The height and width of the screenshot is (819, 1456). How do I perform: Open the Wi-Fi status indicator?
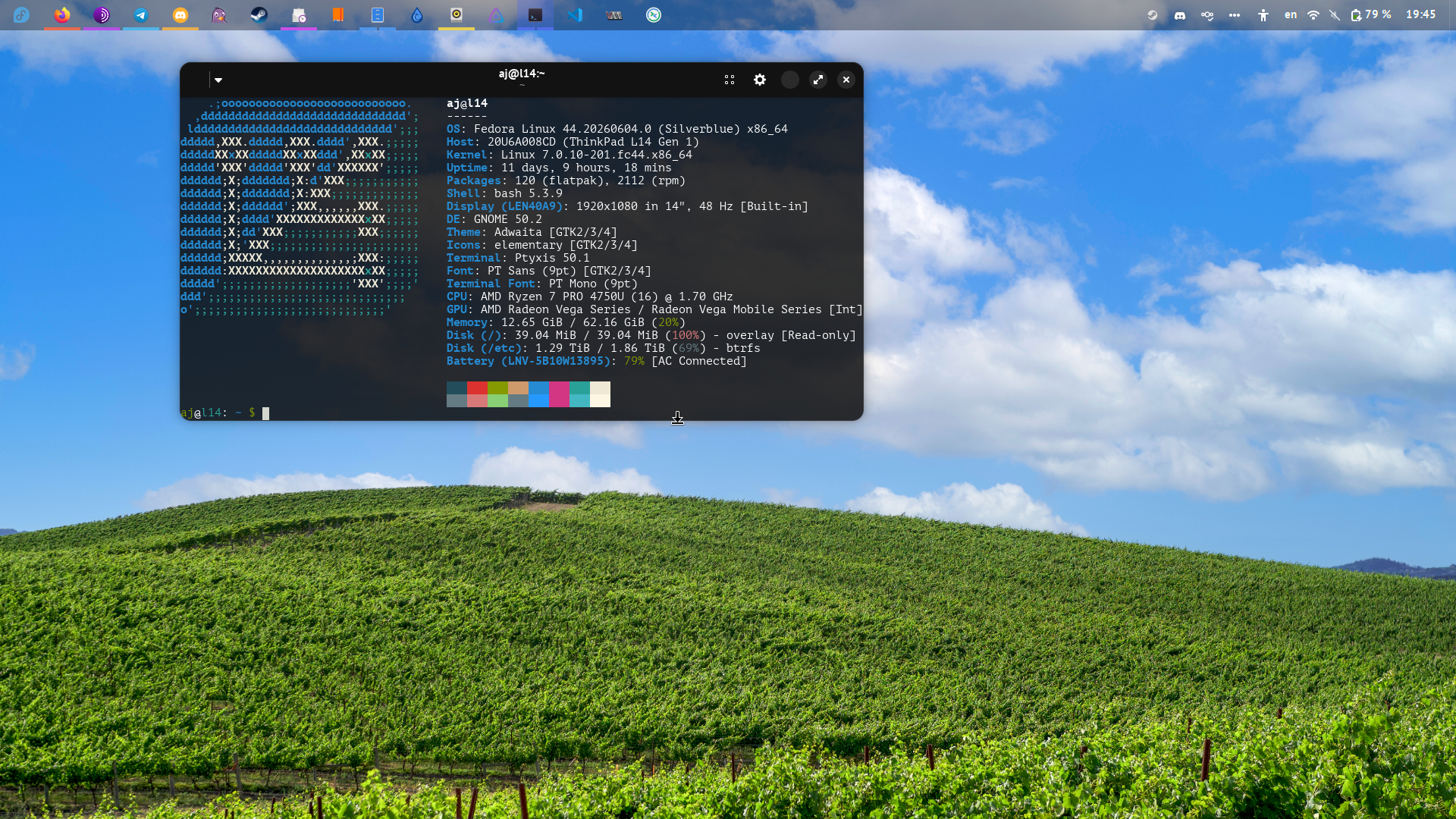point(1313,15)
